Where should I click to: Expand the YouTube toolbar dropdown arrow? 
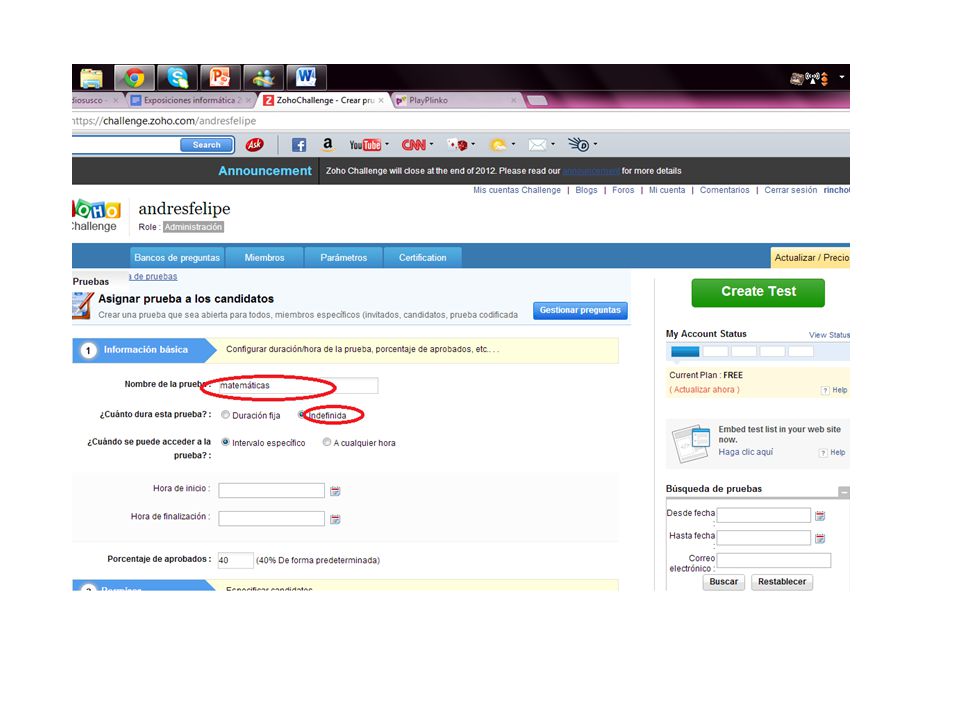pyautogui.click(x=387, y=144)
